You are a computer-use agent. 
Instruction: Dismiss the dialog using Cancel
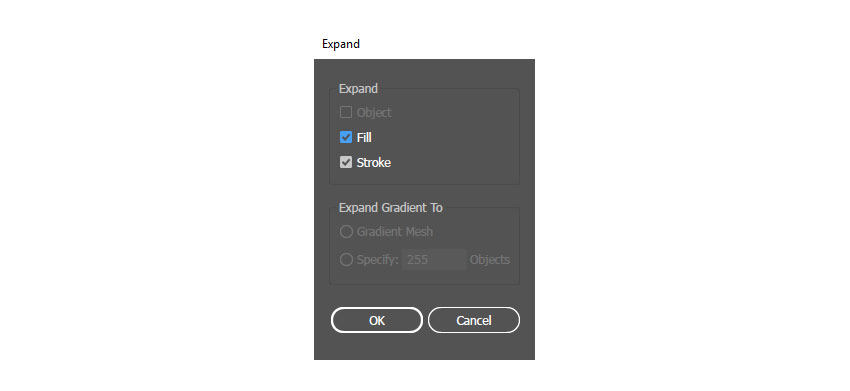pos(474,320)
